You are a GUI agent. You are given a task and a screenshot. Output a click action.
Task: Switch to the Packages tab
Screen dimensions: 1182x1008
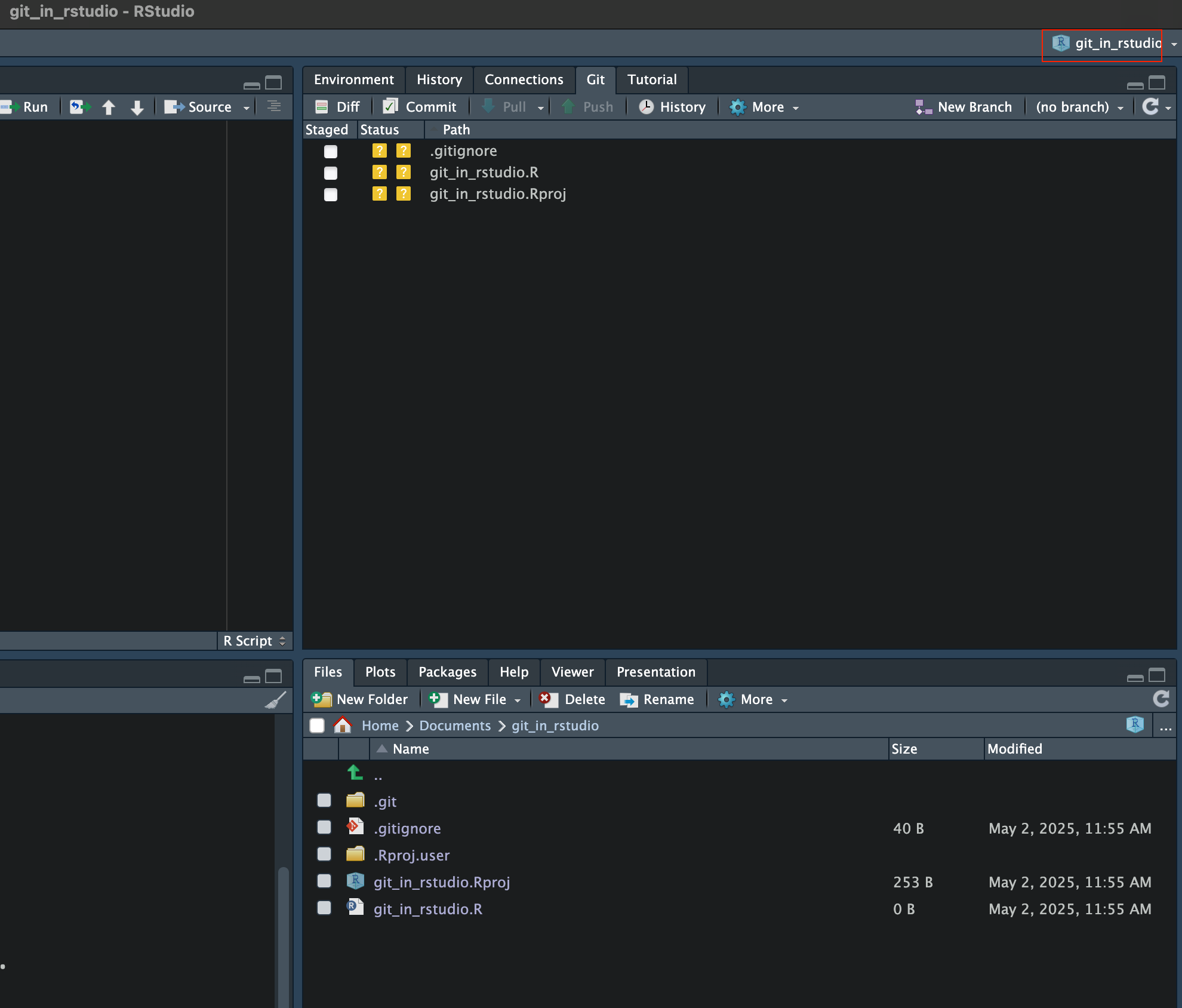[447, 672]
